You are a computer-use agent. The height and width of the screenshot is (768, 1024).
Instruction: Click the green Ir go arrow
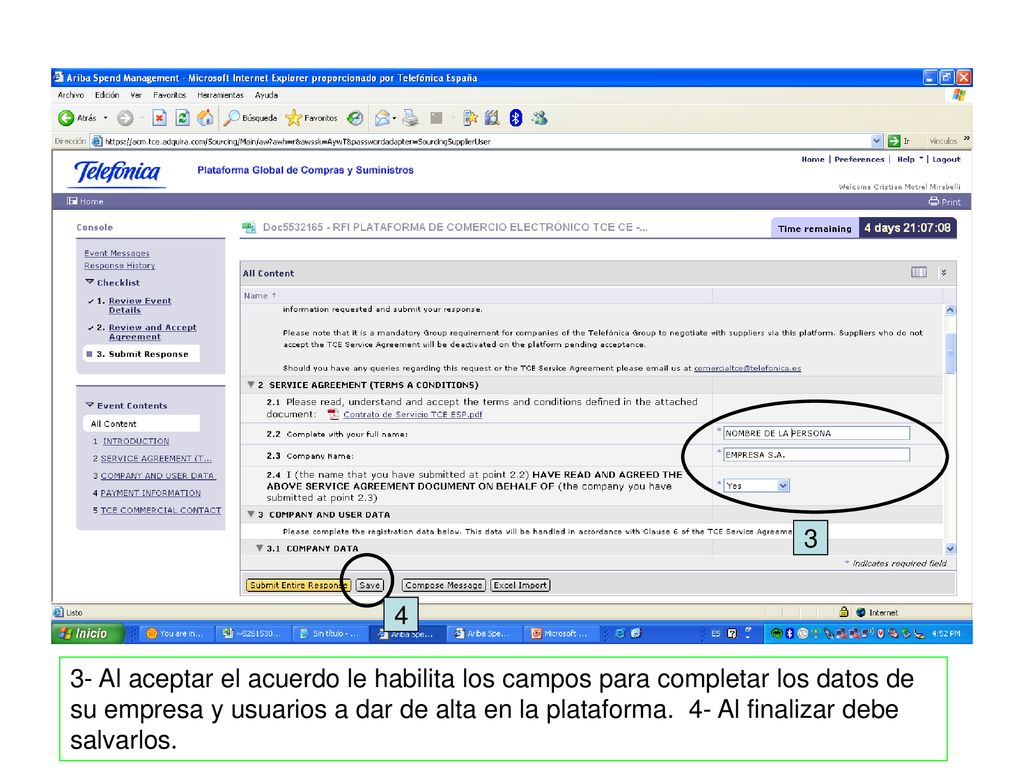click(x=894, y=141)
